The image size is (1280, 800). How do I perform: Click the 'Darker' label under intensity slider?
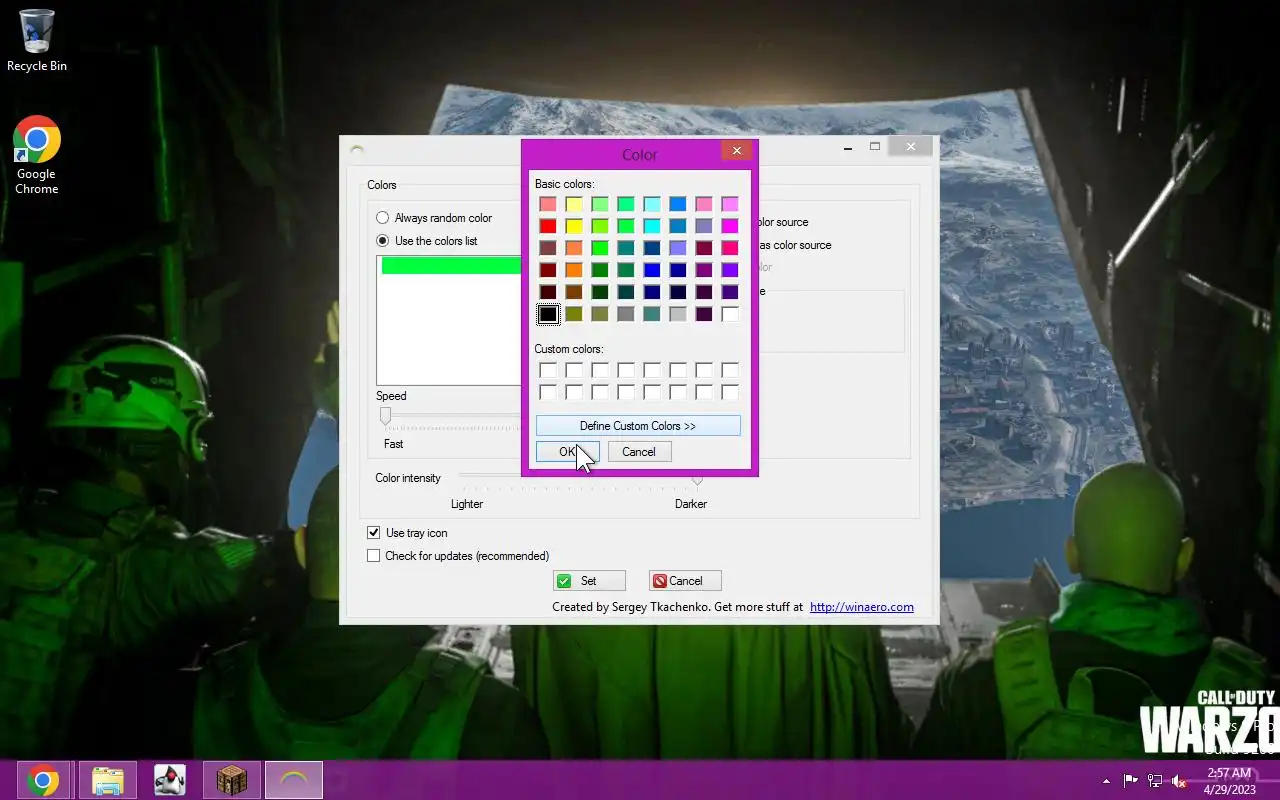click(x=691, y=504)
